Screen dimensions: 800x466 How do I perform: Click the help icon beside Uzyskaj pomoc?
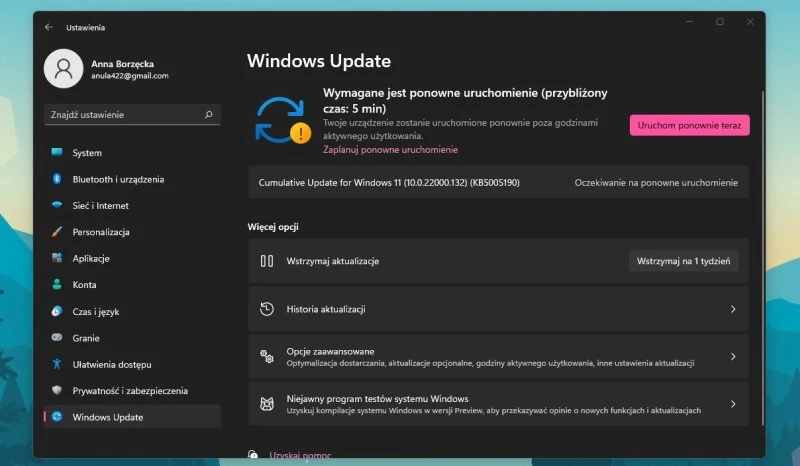point(253,454)
